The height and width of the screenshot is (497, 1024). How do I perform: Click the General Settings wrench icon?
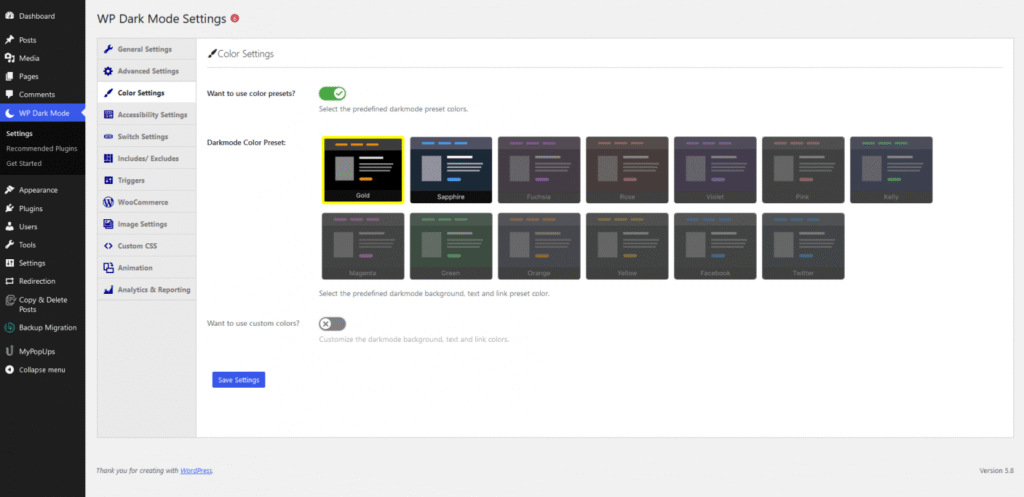tap(108, 49)
